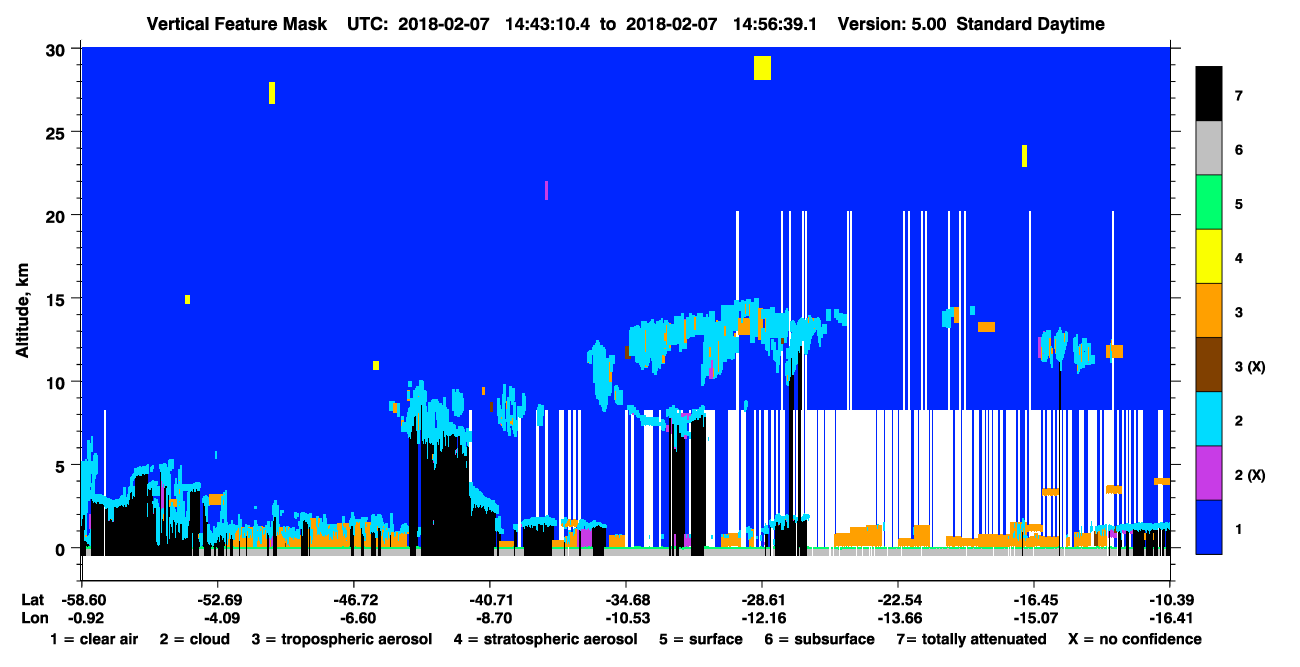Click the '1 = clear air' legend text
This screenshot has height=667, width=1300.
tap(94, 639)
